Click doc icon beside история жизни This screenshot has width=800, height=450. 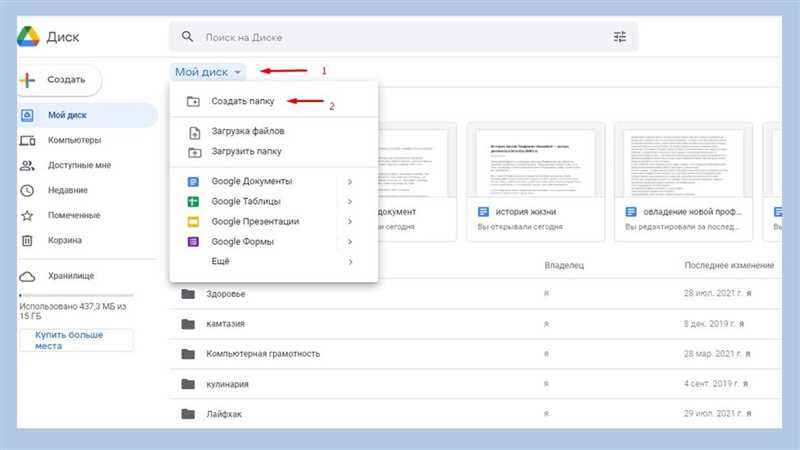[x=483, y=212]
